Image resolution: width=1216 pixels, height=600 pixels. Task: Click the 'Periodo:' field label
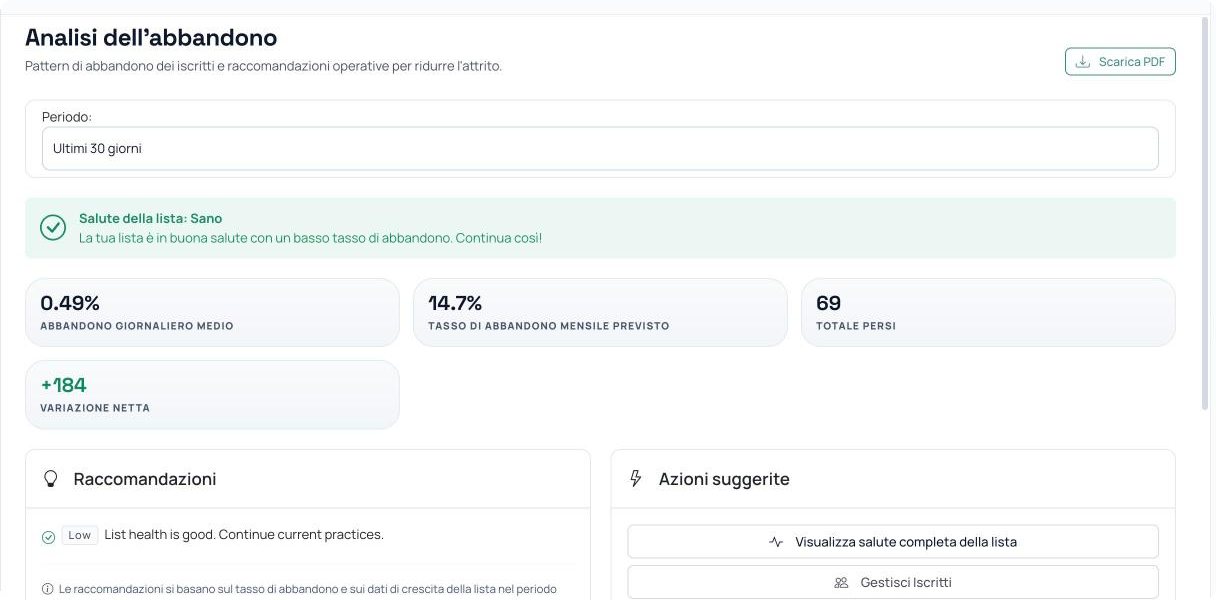pos(67,117)
